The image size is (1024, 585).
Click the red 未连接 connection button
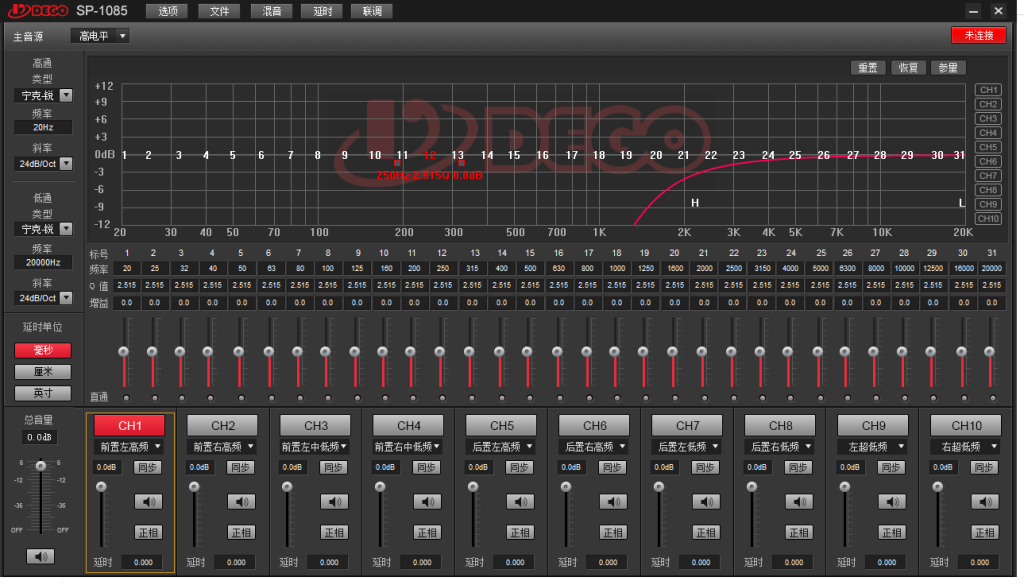979,35
